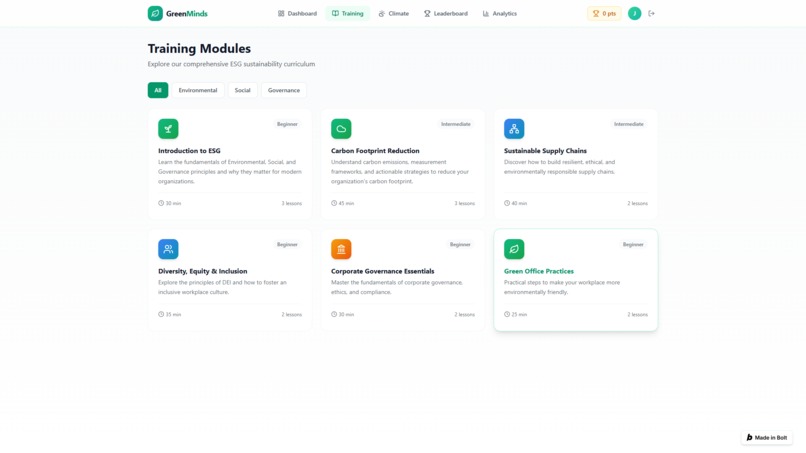Click the Leaderboard trophy icon
Screen dimensions: 806x453
pos(427,13)
